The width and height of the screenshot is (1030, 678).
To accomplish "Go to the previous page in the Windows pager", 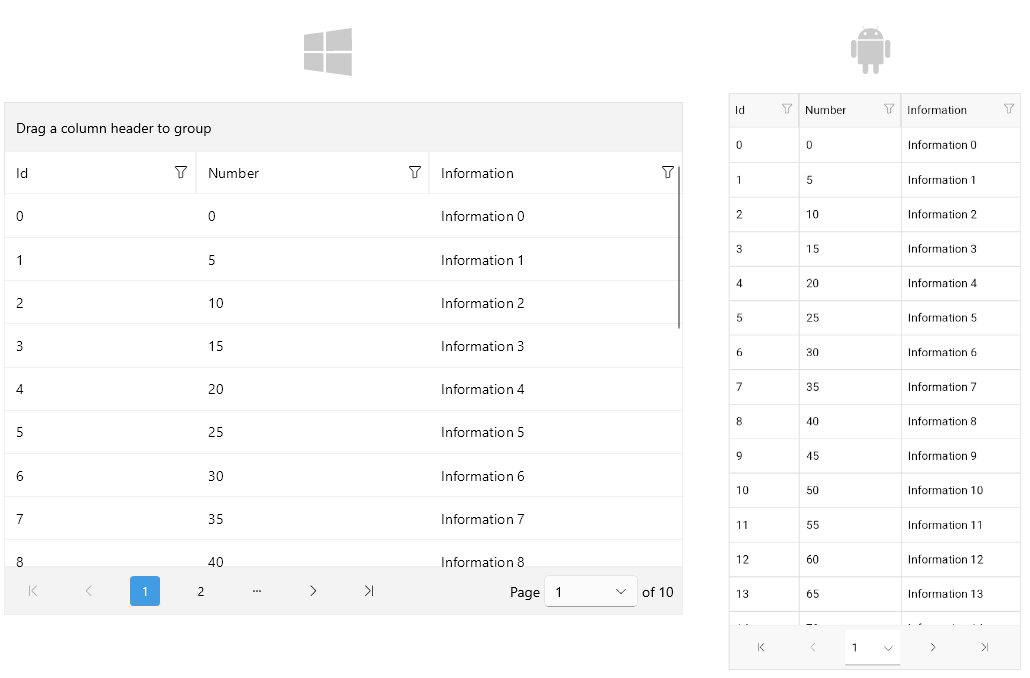I will 89,591.
